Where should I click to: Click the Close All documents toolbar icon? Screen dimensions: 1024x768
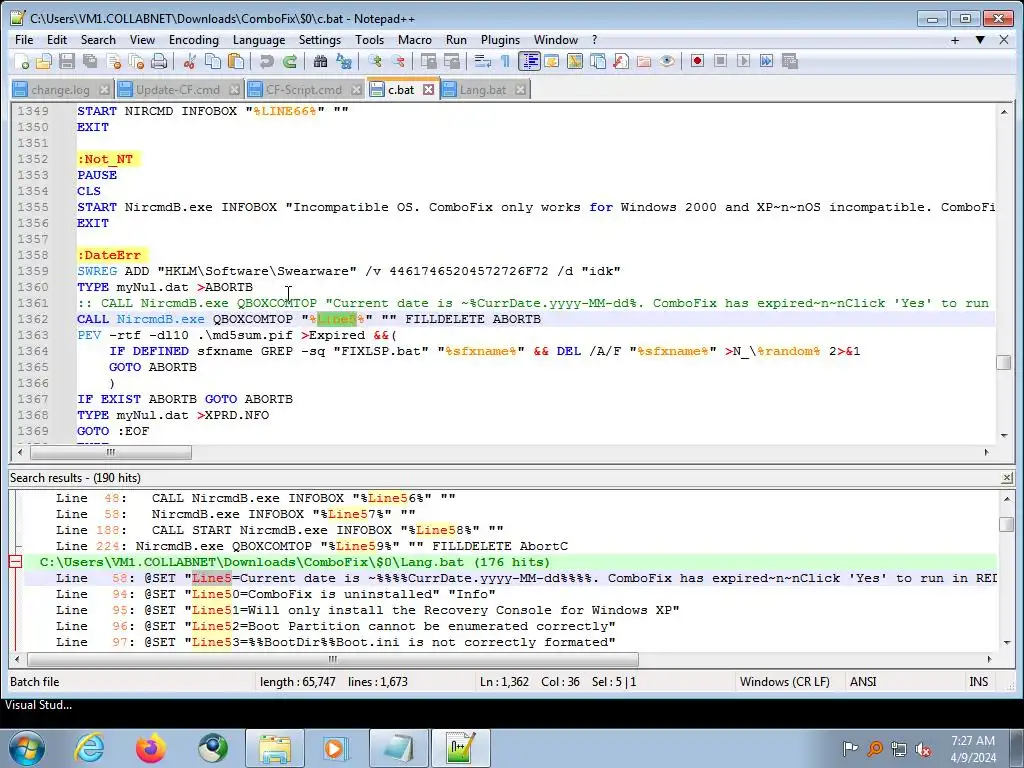(x=136, y=61)
